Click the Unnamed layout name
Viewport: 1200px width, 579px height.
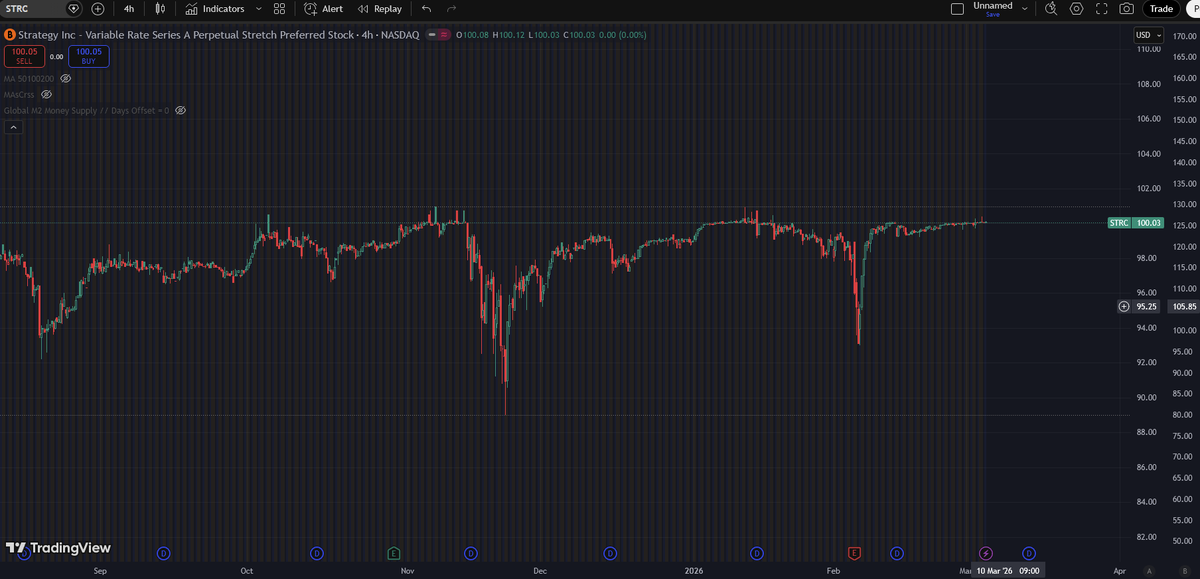click(x=993, y=6)
